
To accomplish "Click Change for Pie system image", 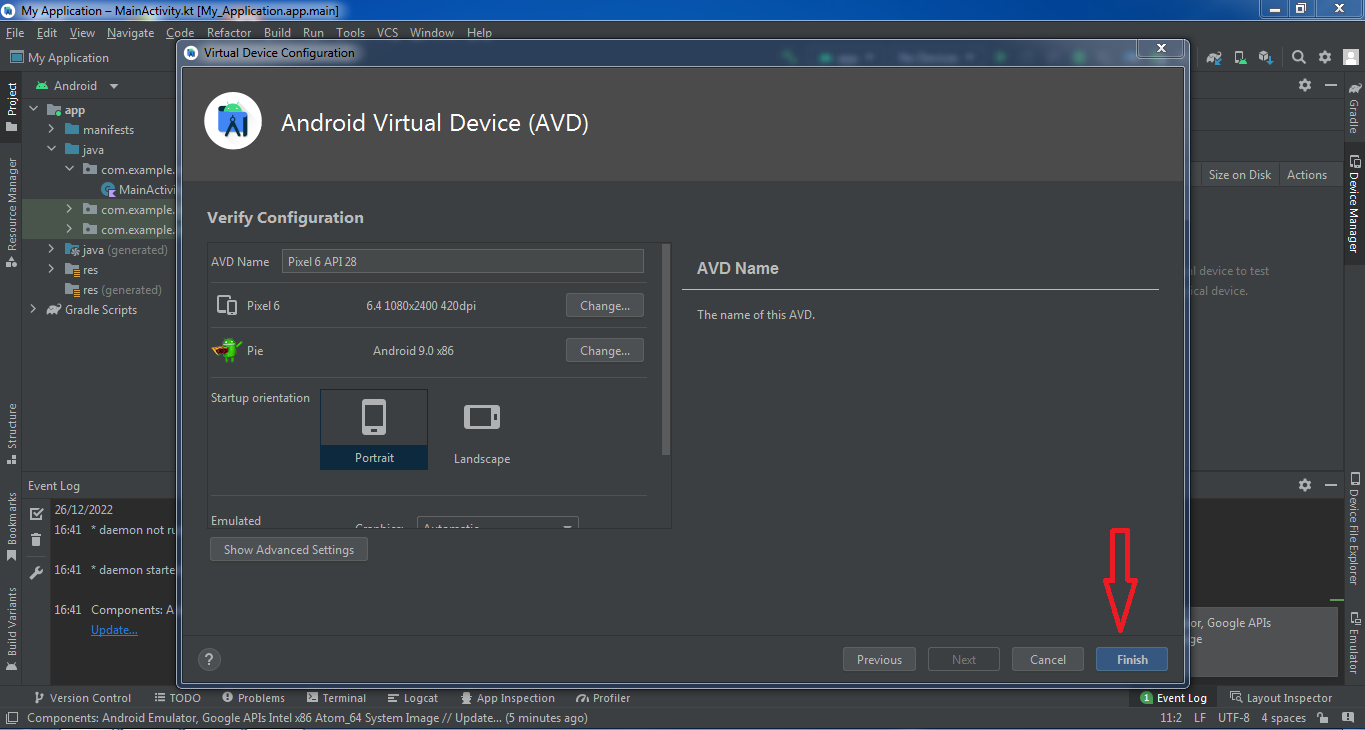I will (x=605, y=350).
